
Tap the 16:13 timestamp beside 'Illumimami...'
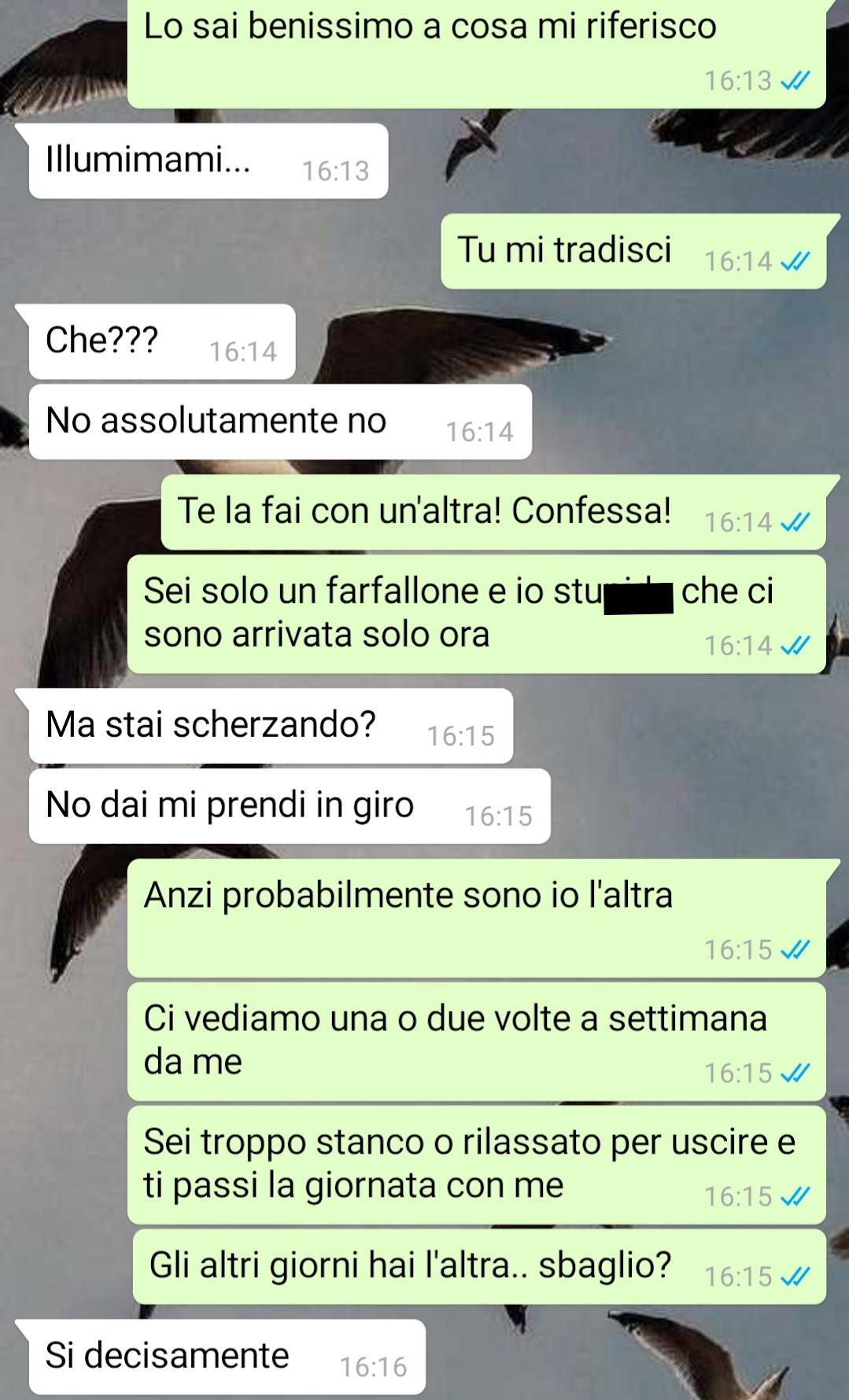click(x=336, y=171)
